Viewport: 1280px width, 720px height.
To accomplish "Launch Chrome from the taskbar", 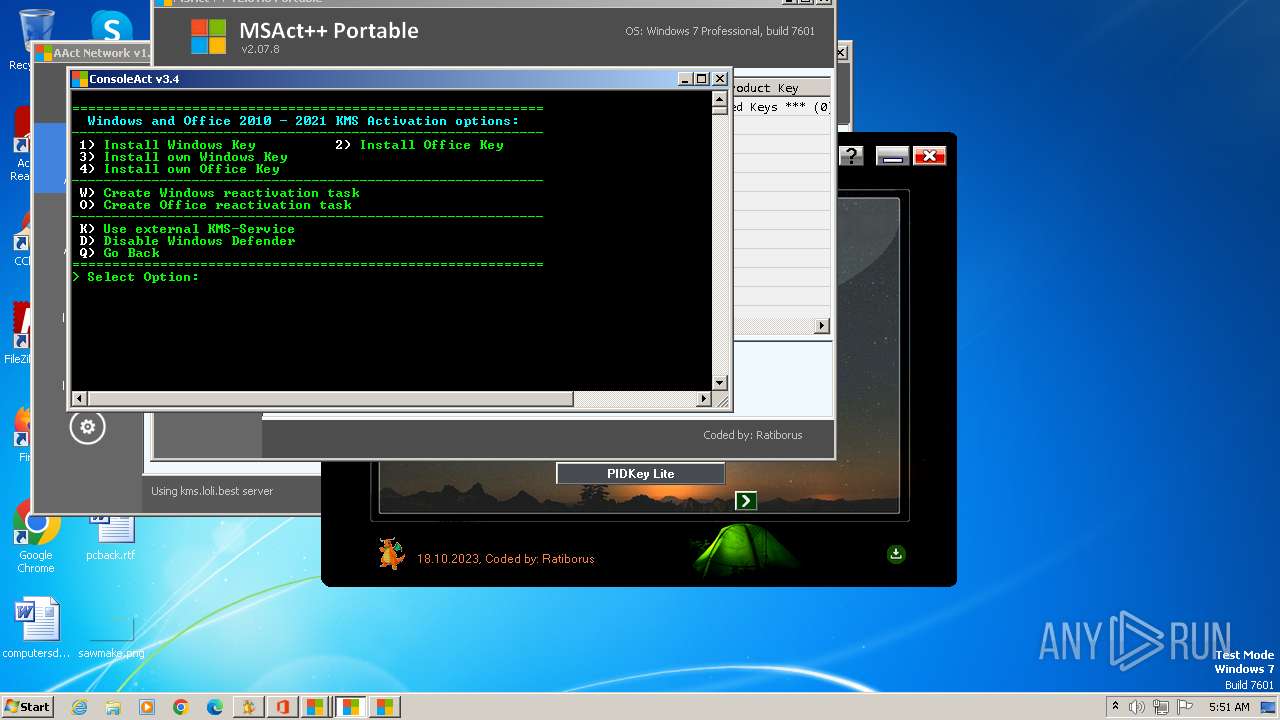I will [181, 707].
